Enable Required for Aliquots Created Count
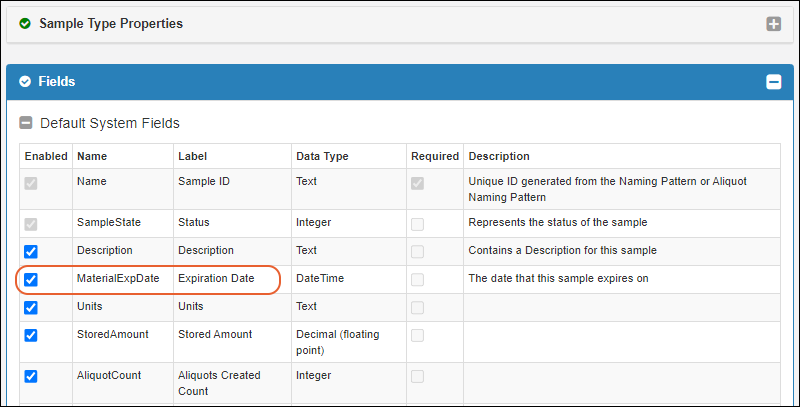This screenshot has width=800, height=407. (417, 376)
